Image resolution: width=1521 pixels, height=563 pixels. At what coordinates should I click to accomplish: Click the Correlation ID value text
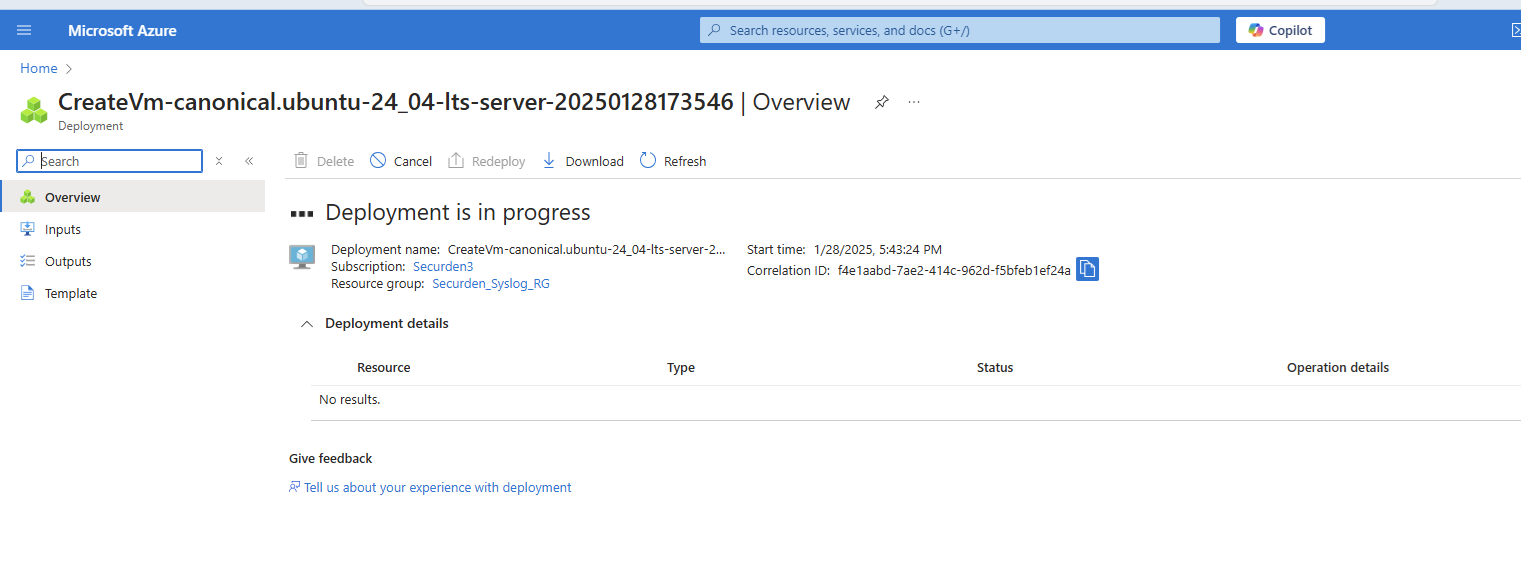coord(954,270)
